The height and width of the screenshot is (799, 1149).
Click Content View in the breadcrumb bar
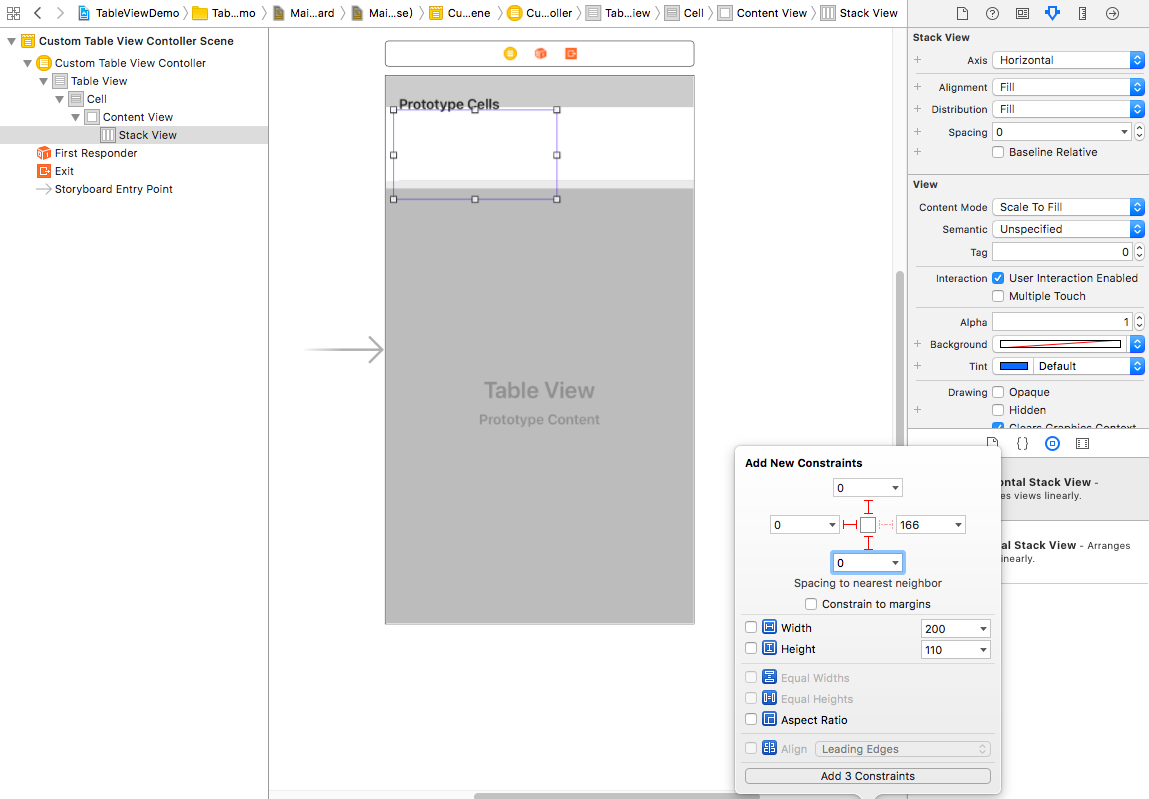point(770,13)
